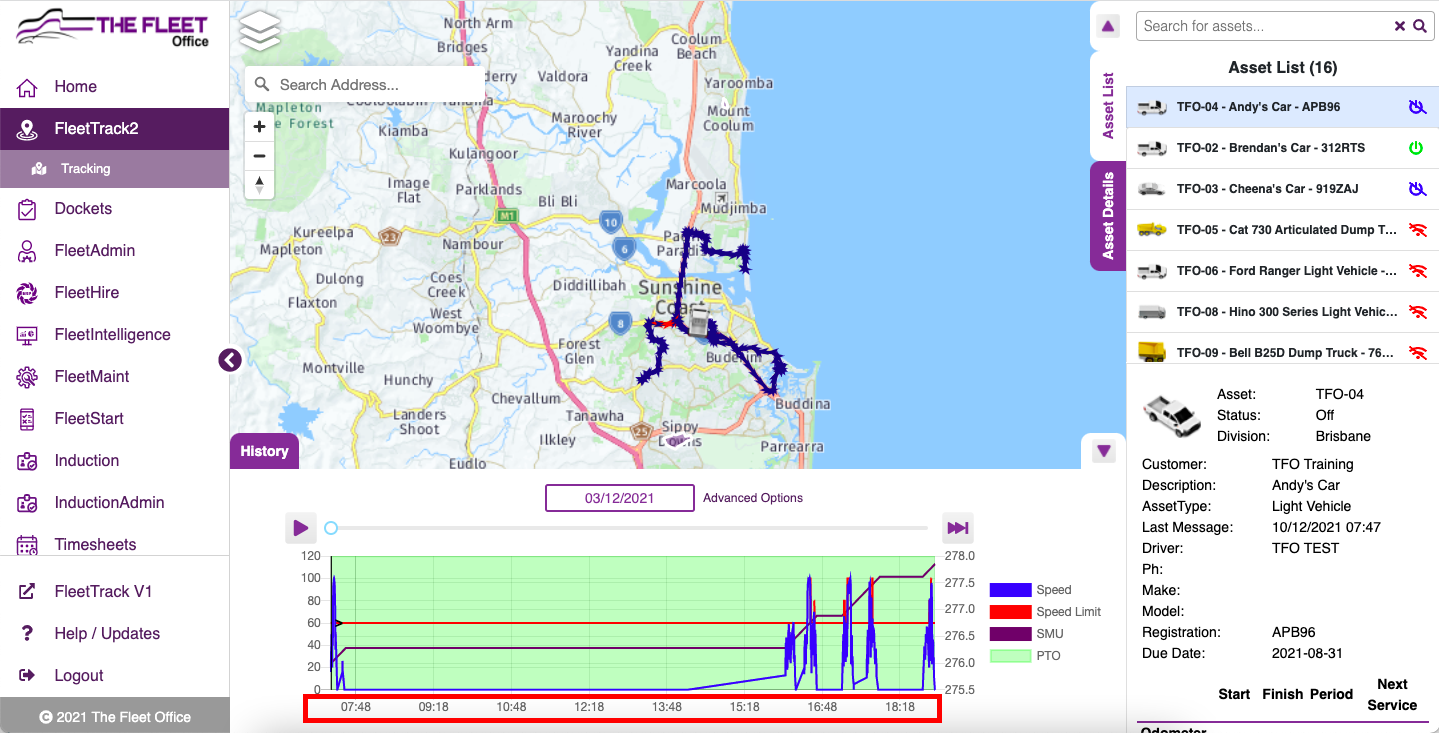This screenshot has height=733, width=1439.
Task: Select TFO-03 Cheena's Car asset
Action: 1283,189
